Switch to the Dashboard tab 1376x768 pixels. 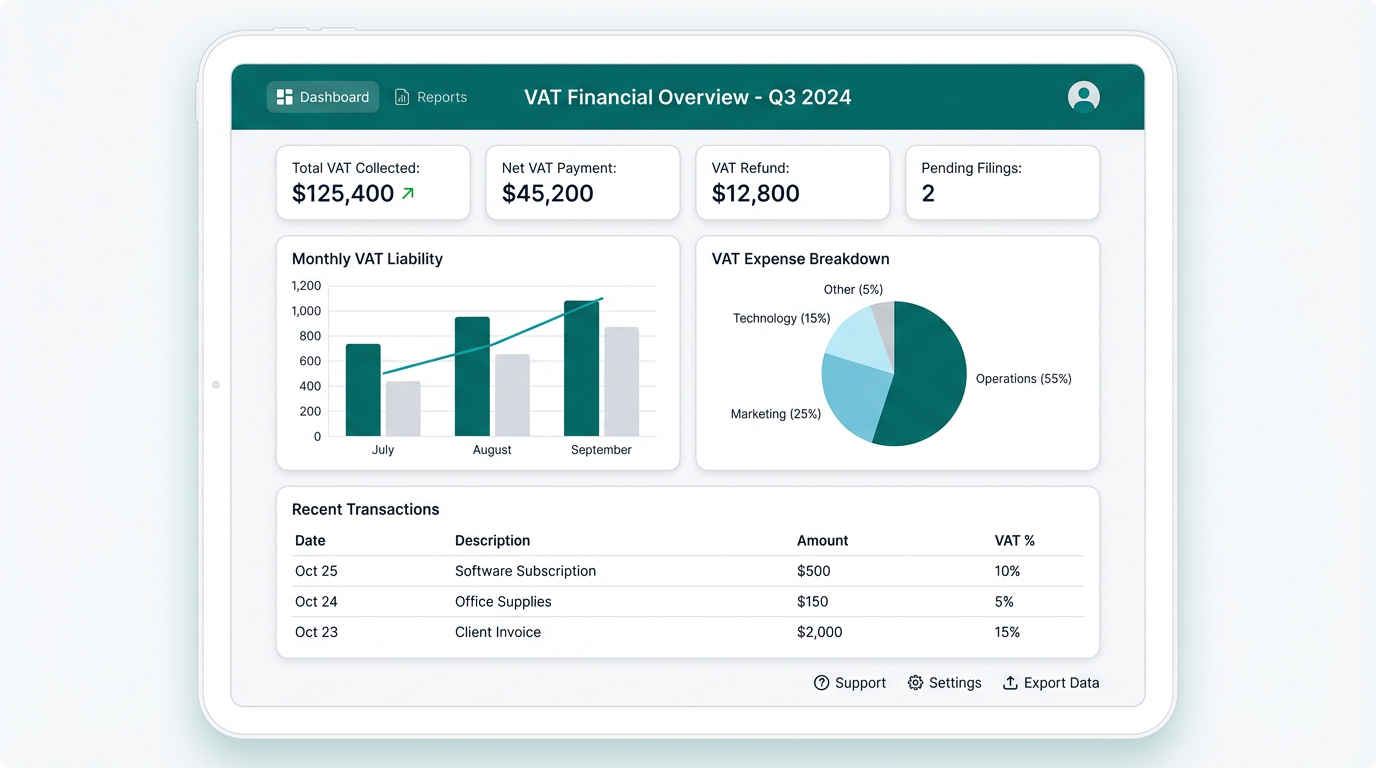coord(322,96)
